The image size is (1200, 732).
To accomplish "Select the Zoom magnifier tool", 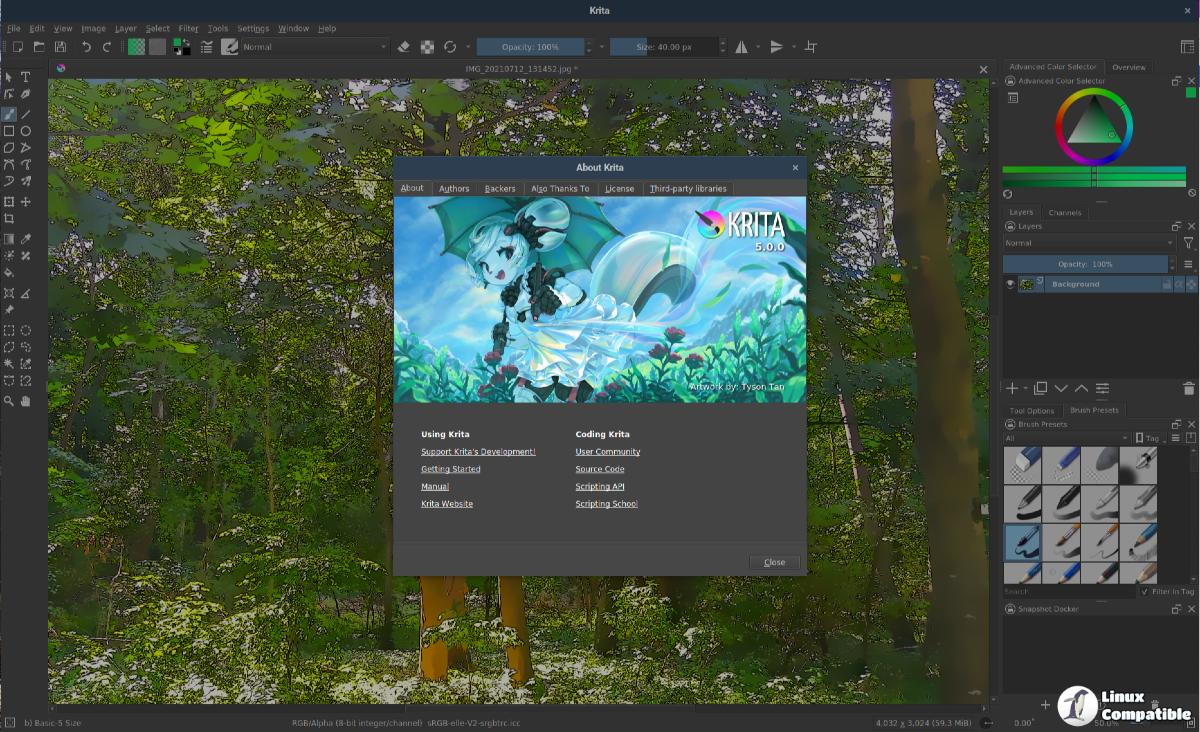I will pyautogui.click(x=9, y=401).
